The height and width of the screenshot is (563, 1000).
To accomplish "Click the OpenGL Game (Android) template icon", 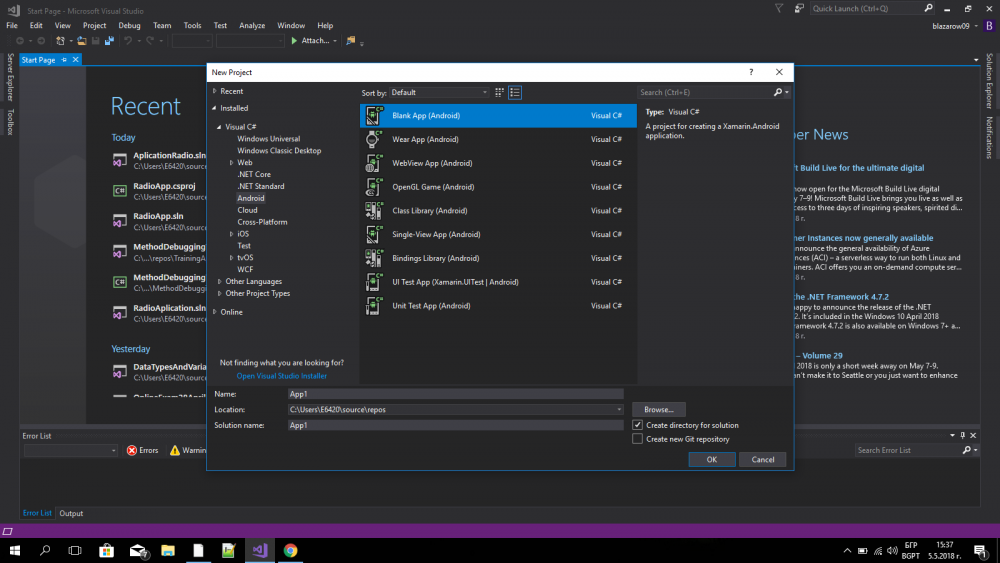I will pyautogui.click(x=374, y=187).
